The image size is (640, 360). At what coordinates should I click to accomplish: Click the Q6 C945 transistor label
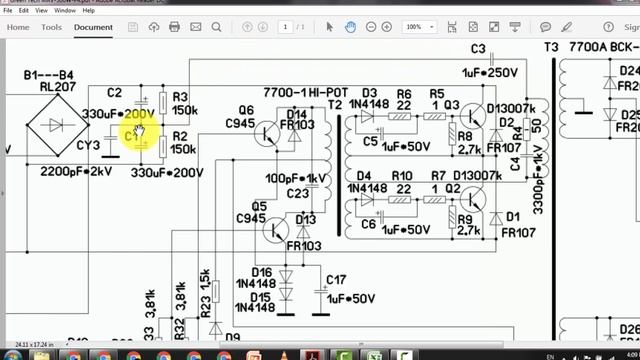click(240, 117)
